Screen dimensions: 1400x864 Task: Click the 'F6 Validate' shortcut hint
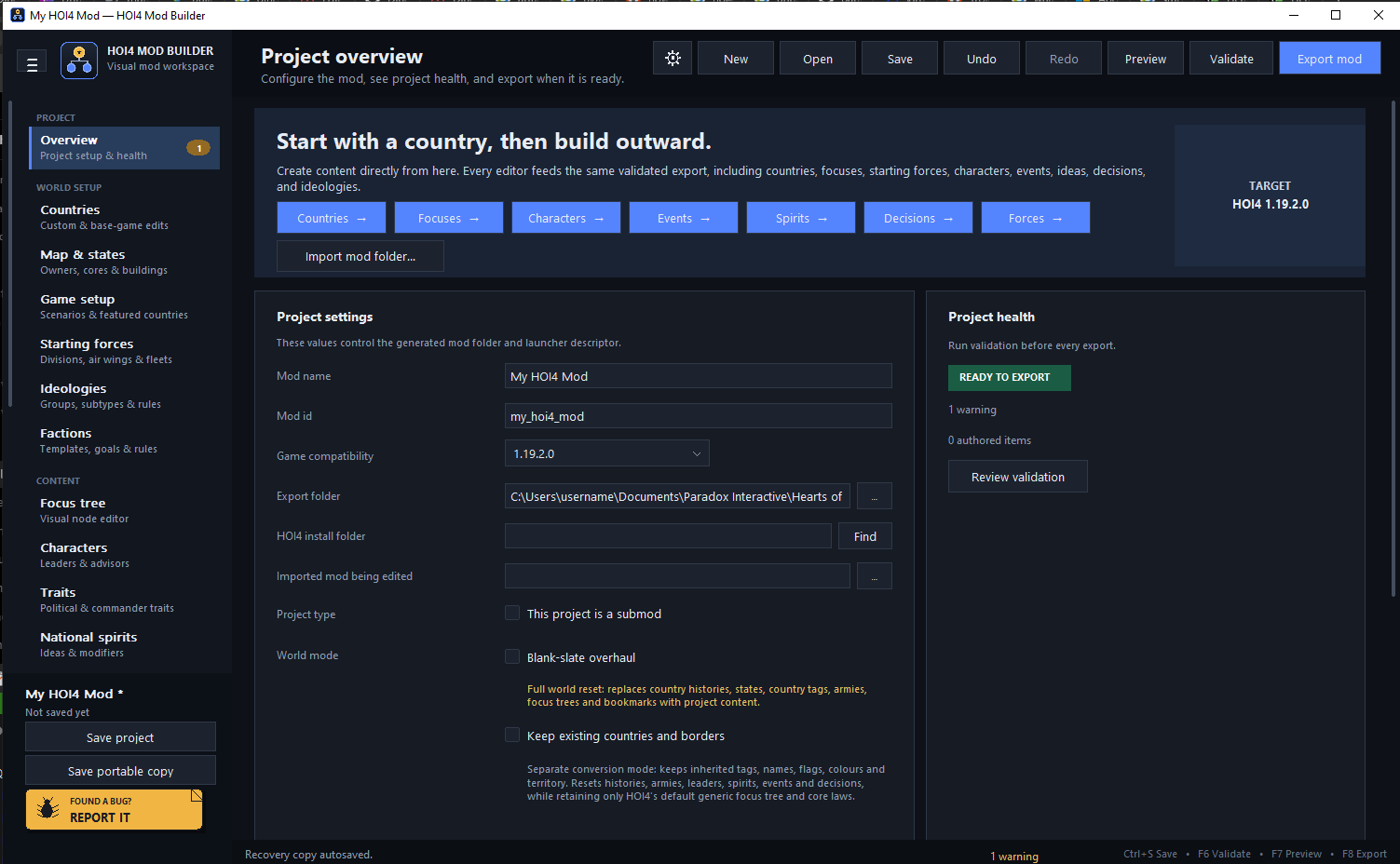pyautogui.click(x=1224, y=854)
